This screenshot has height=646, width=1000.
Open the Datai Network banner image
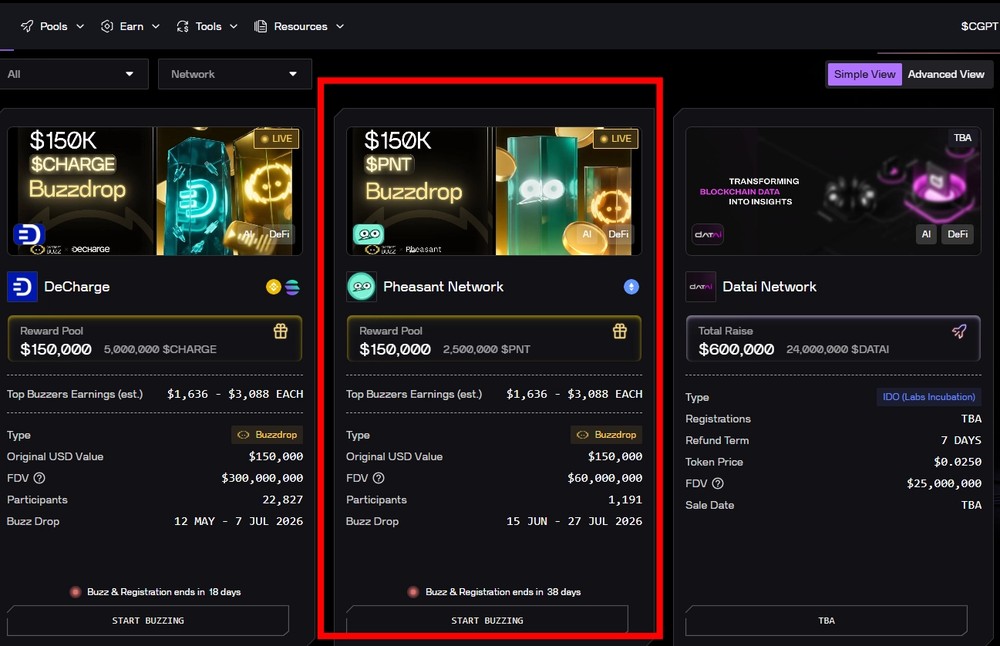tap(833, 191)
